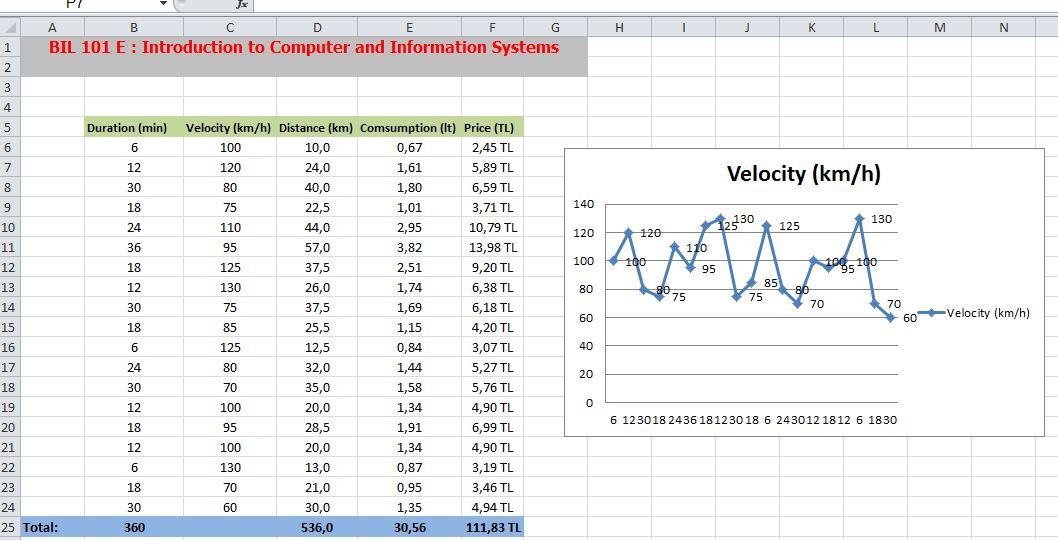Image resolution: width=1058 pixels, height=540 pixels.
Task: Select the cell showing 28,5 distance
Action: click(317, 427)
